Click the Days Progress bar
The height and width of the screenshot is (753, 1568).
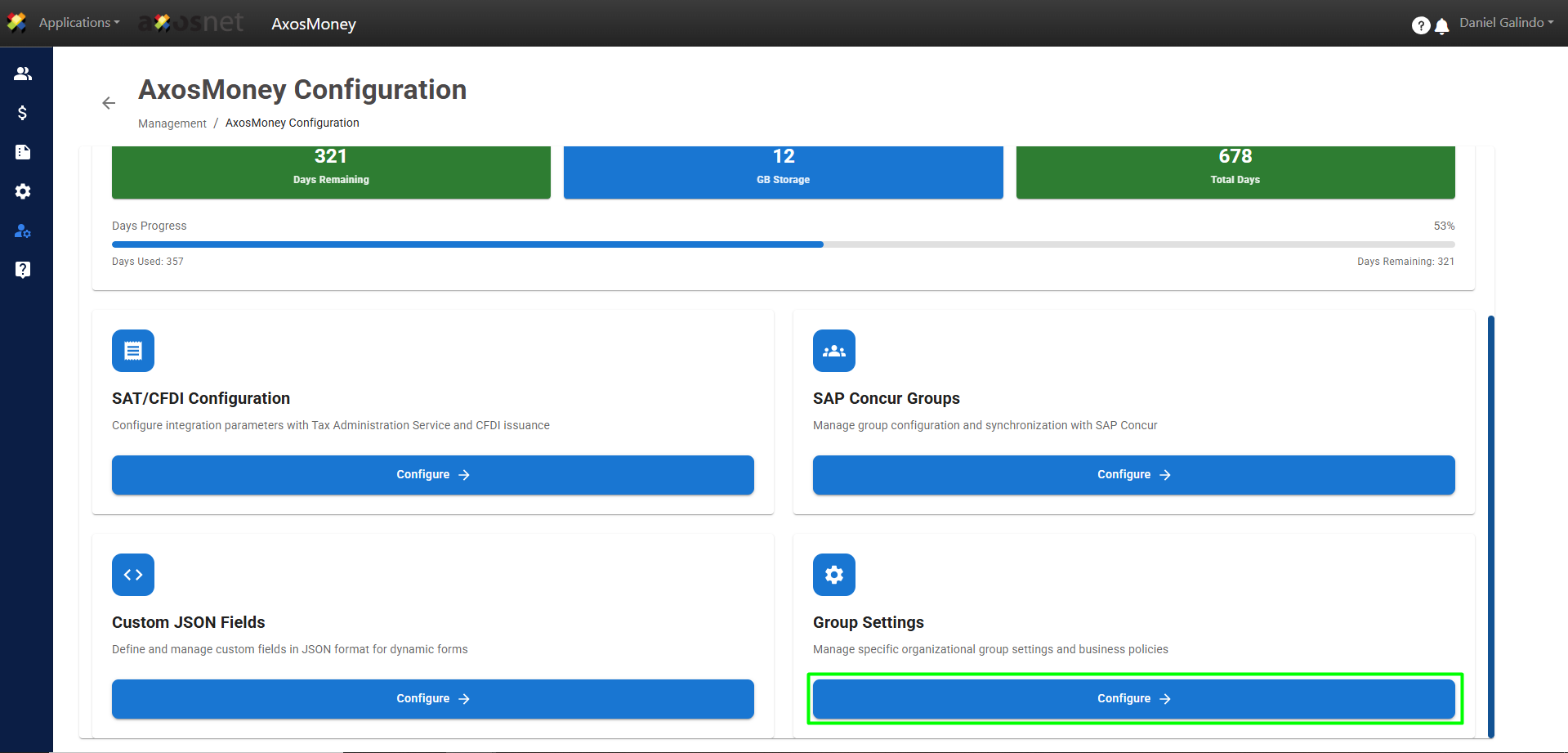pos(783,244)
